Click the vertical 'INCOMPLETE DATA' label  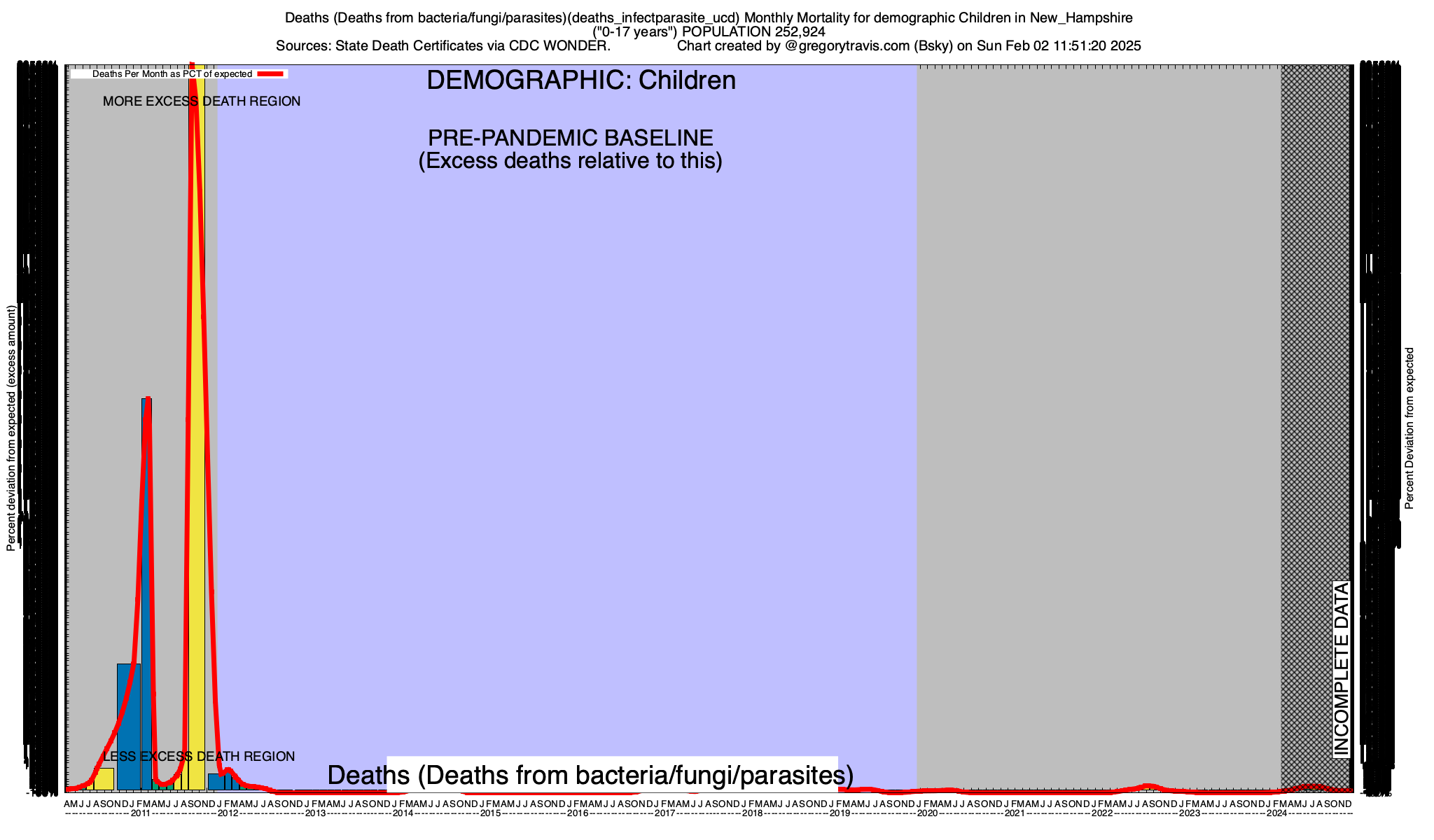[x=1341, y=668]
